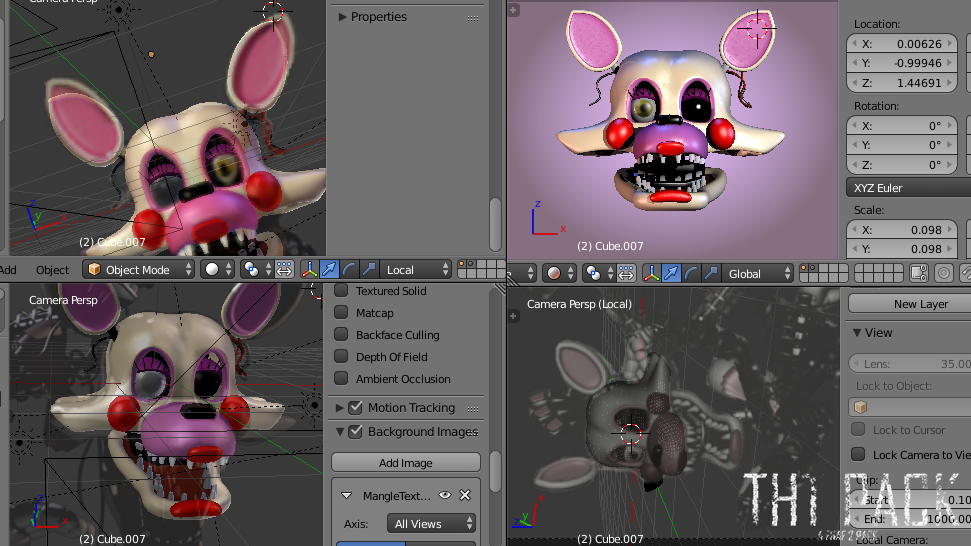Screen dimensions: 971x546
Task: Click Rotation Y field 0°
Action: tap(902, 145)
